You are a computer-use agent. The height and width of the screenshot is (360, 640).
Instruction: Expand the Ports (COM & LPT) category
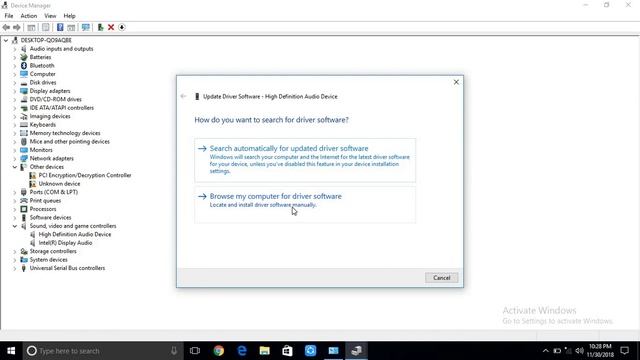[x=15, y=192]
